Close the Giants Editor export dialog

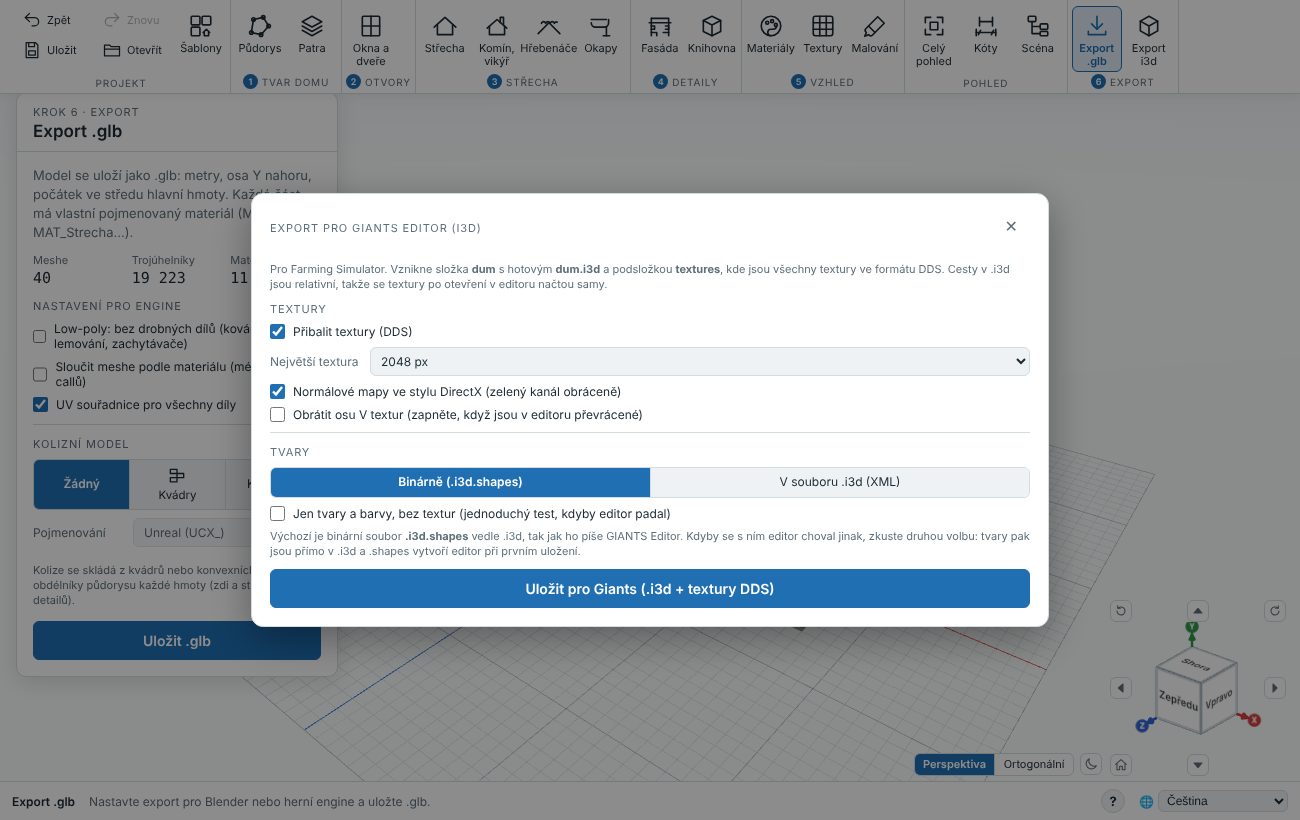(1011, 226)
